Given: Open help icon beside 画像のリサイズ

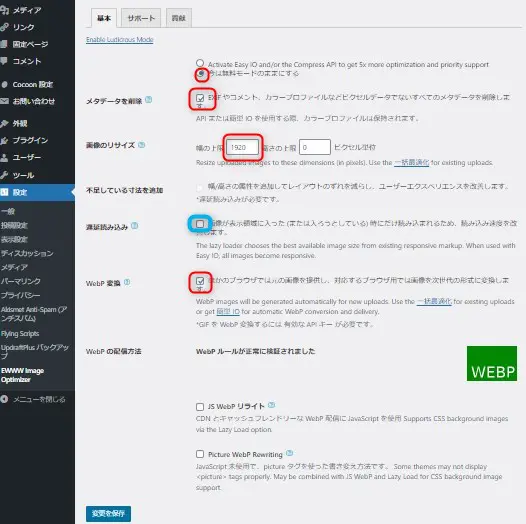Looking at the screenshot, I should (x=142, y=145).
